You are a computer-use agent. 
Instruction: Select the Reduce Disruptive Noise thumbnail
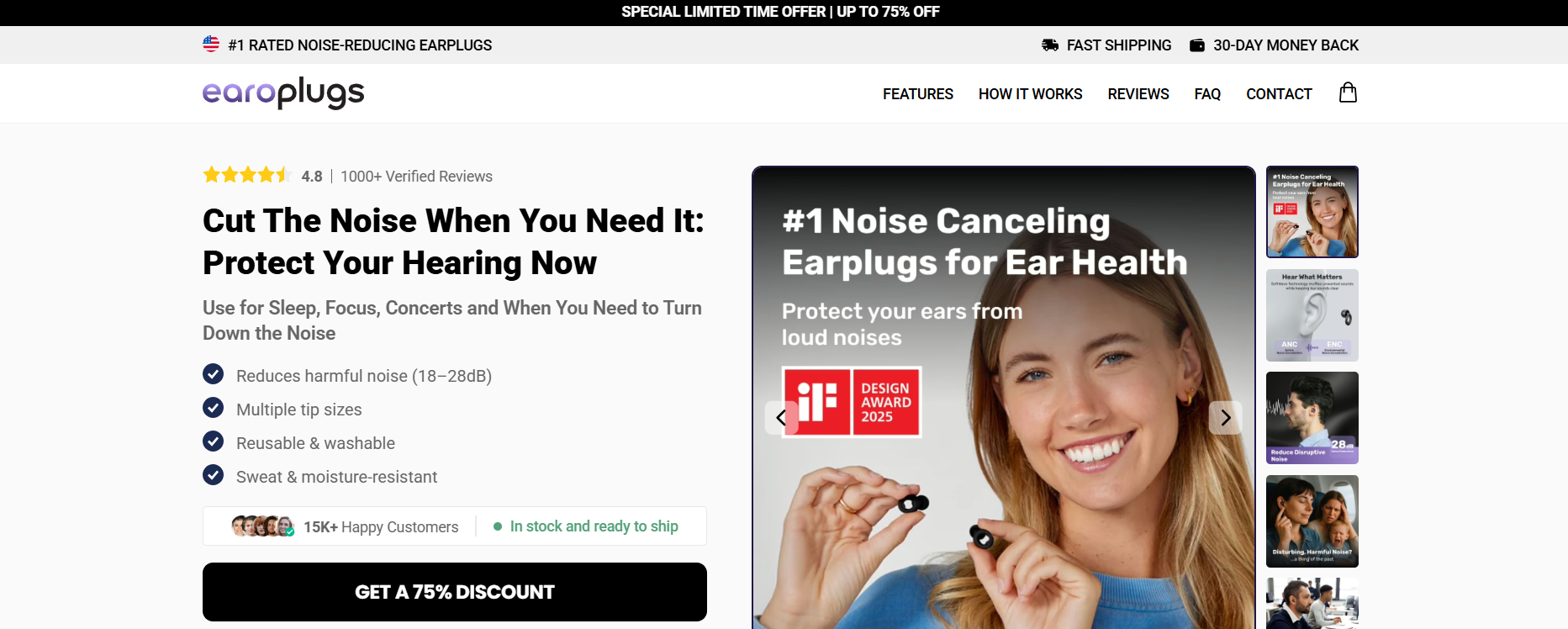[1312, 418]
